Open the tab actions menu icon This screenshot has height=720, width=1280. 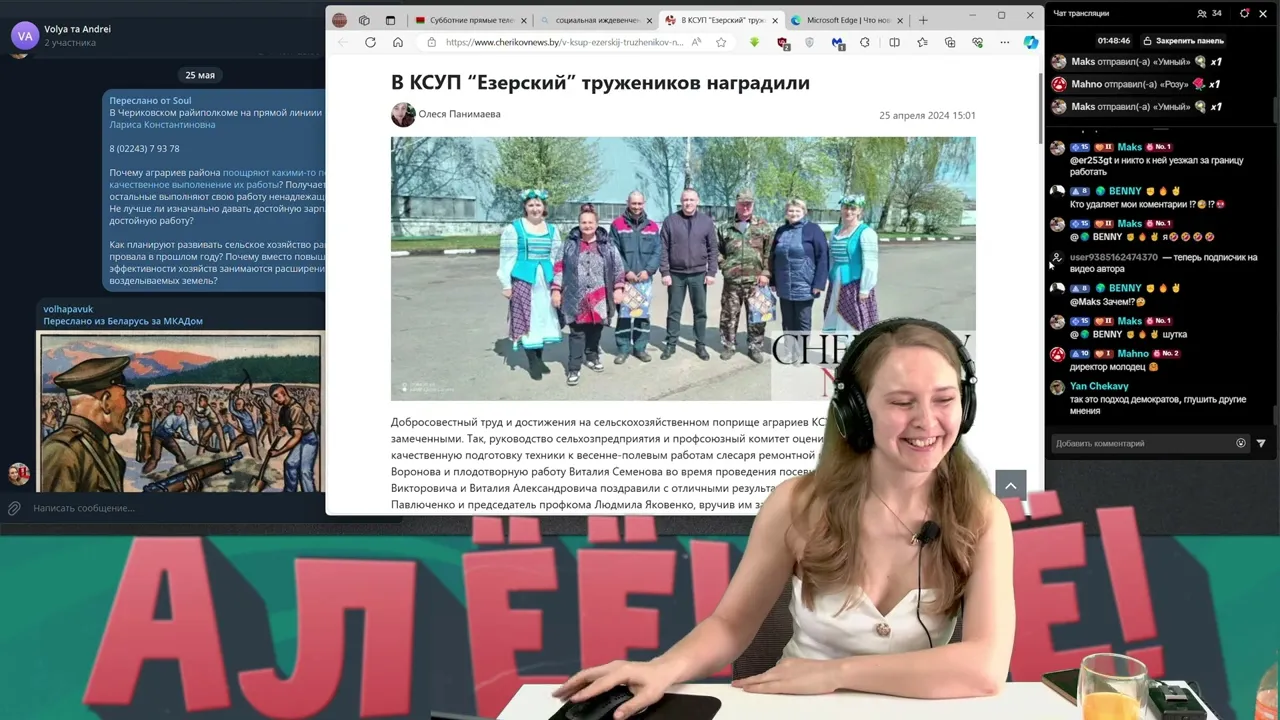pyautogui.click(x=390, y=20)
